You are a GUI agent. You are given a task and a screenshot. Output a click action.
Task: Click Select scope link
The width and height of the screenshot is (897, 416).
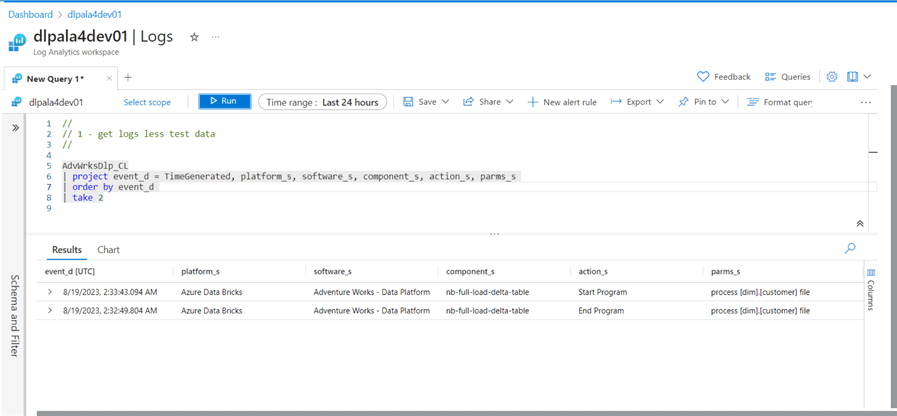point(147,102)
